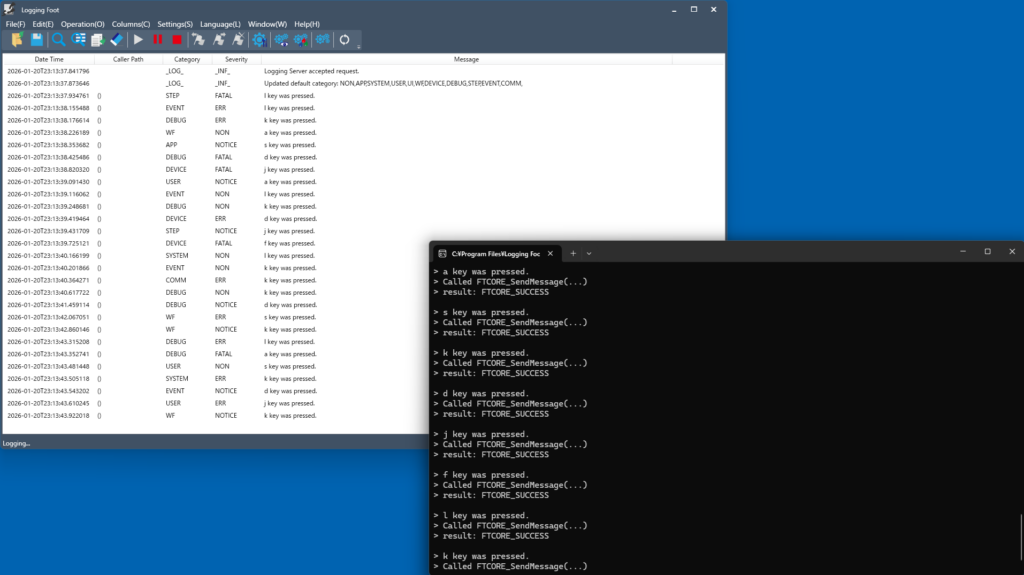This screenshot has width=1024, height=575.
Task: Open the Language(L) menu
Action: (x=220, y=24)
